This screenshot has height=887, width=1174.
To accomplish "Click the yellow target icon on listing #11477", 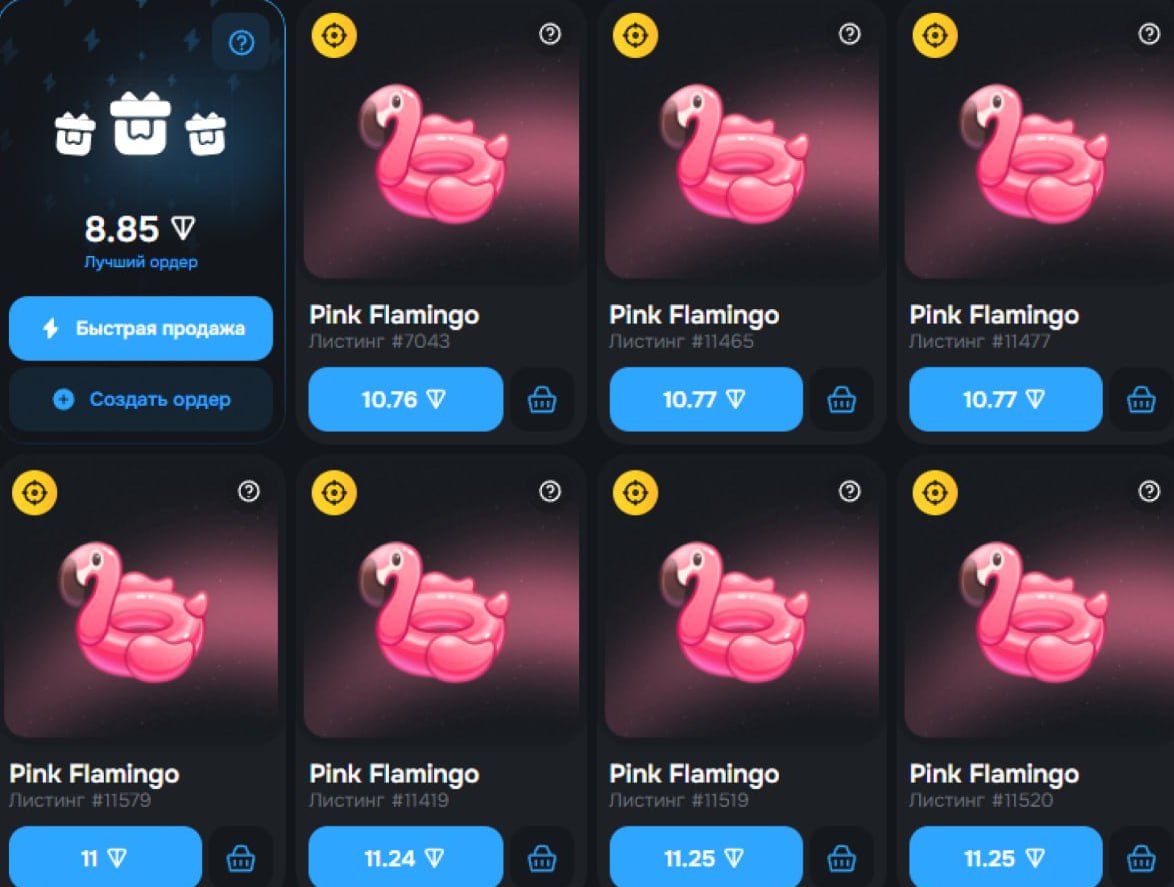I will (x=934, y=35).
